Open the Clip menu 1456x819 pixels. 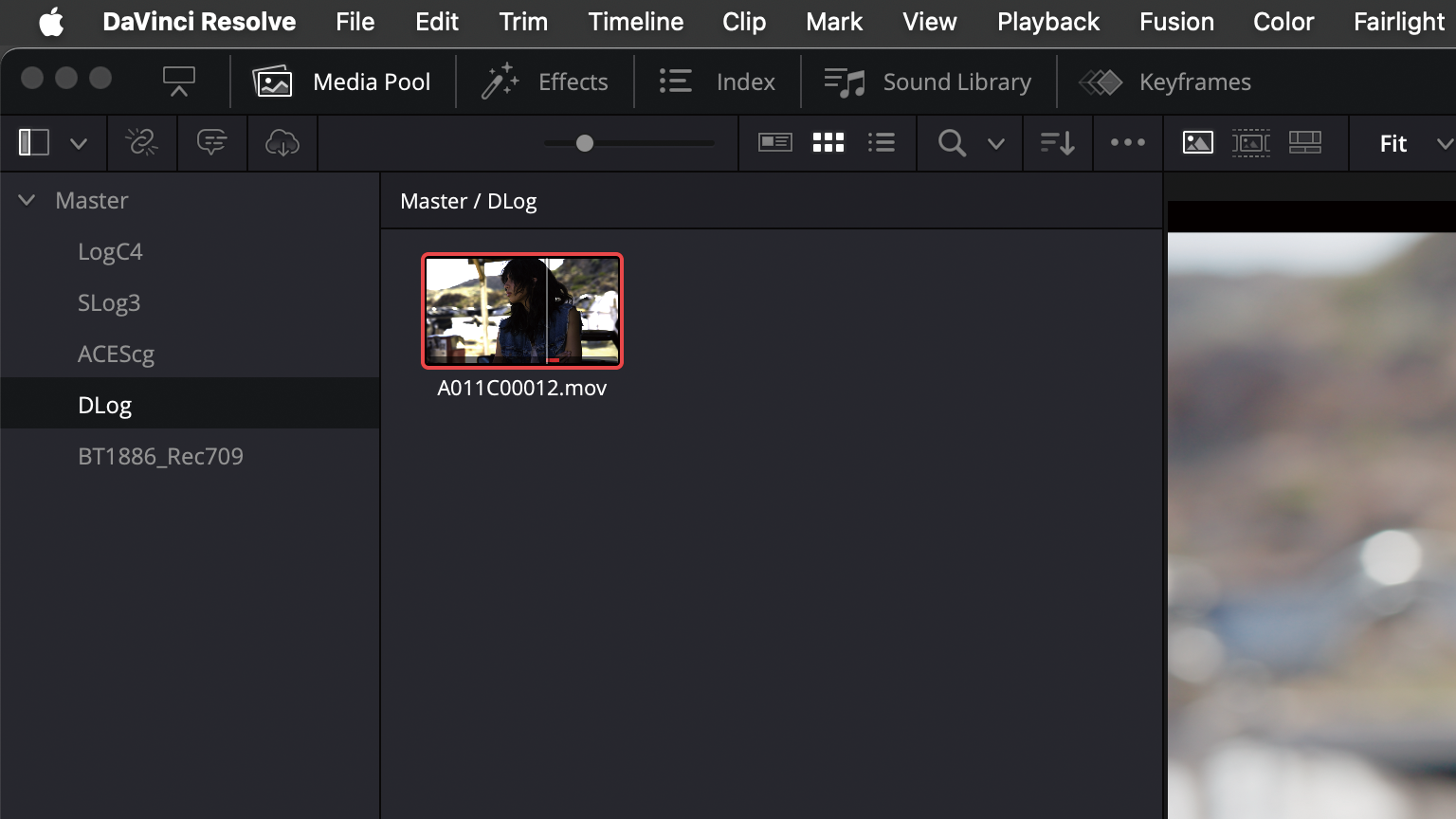(744, 21)
